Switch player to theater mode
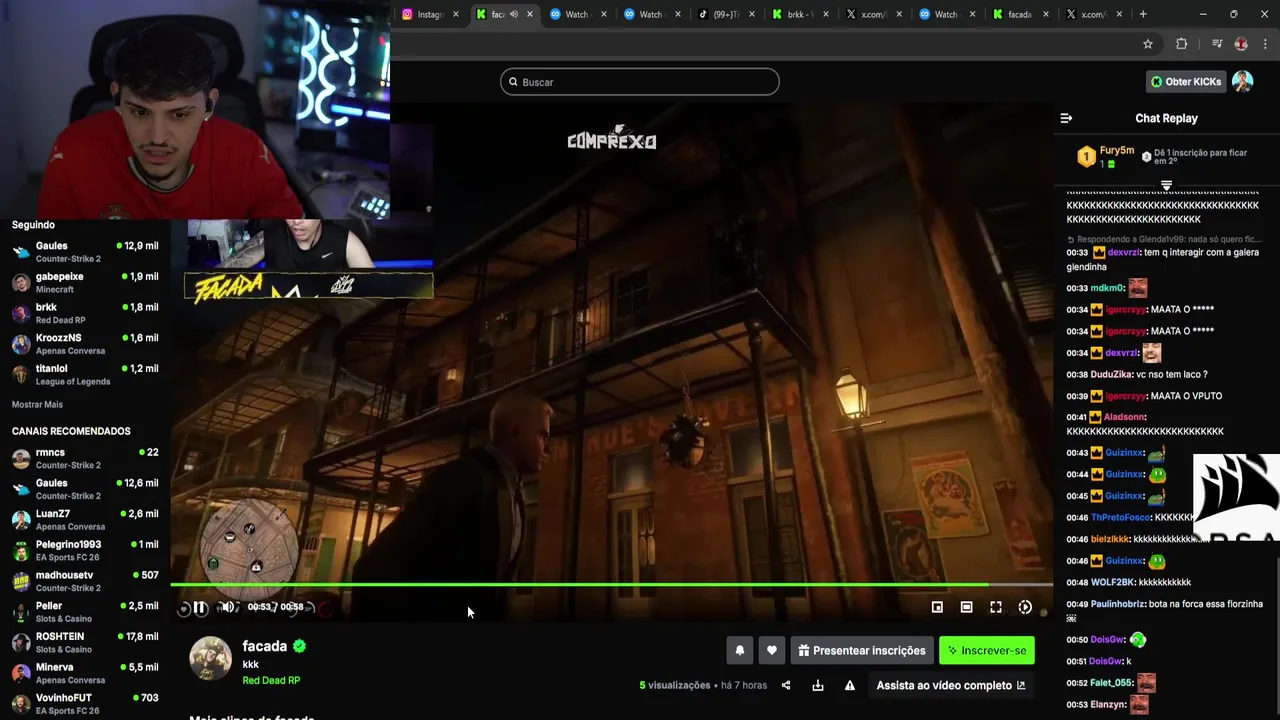This screenshot has width=1280, height=720. point(966,607)
